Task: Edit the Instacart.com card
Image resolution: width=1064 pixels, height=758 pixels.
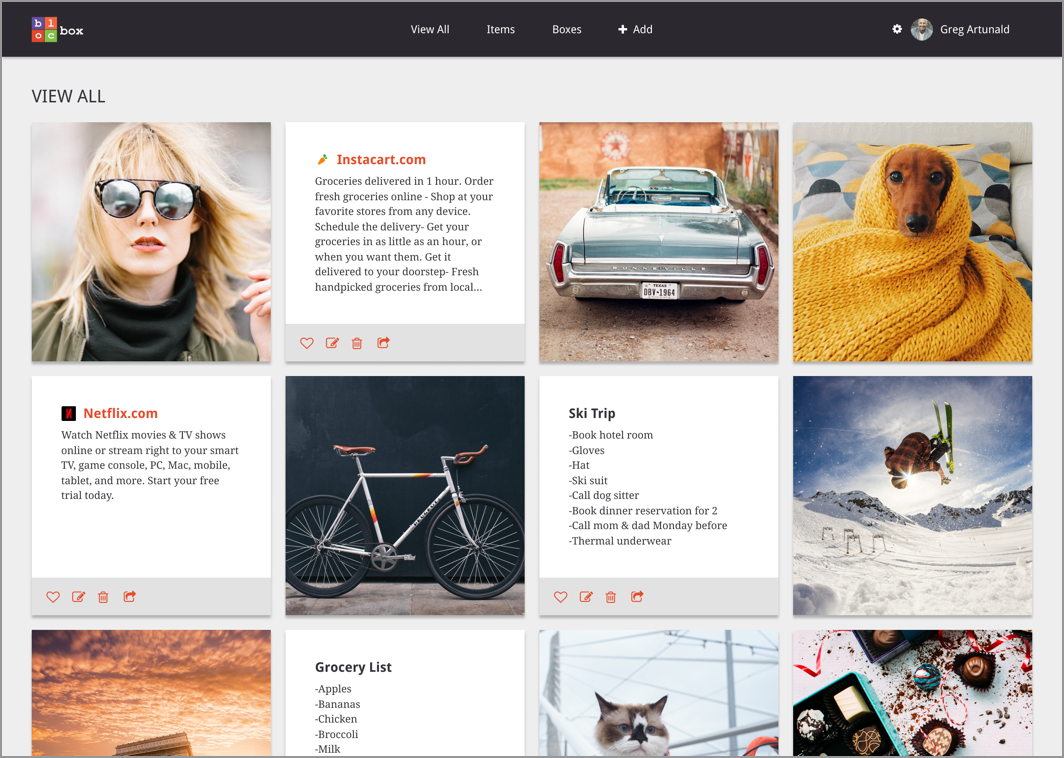Action: (x=332, y=343)
